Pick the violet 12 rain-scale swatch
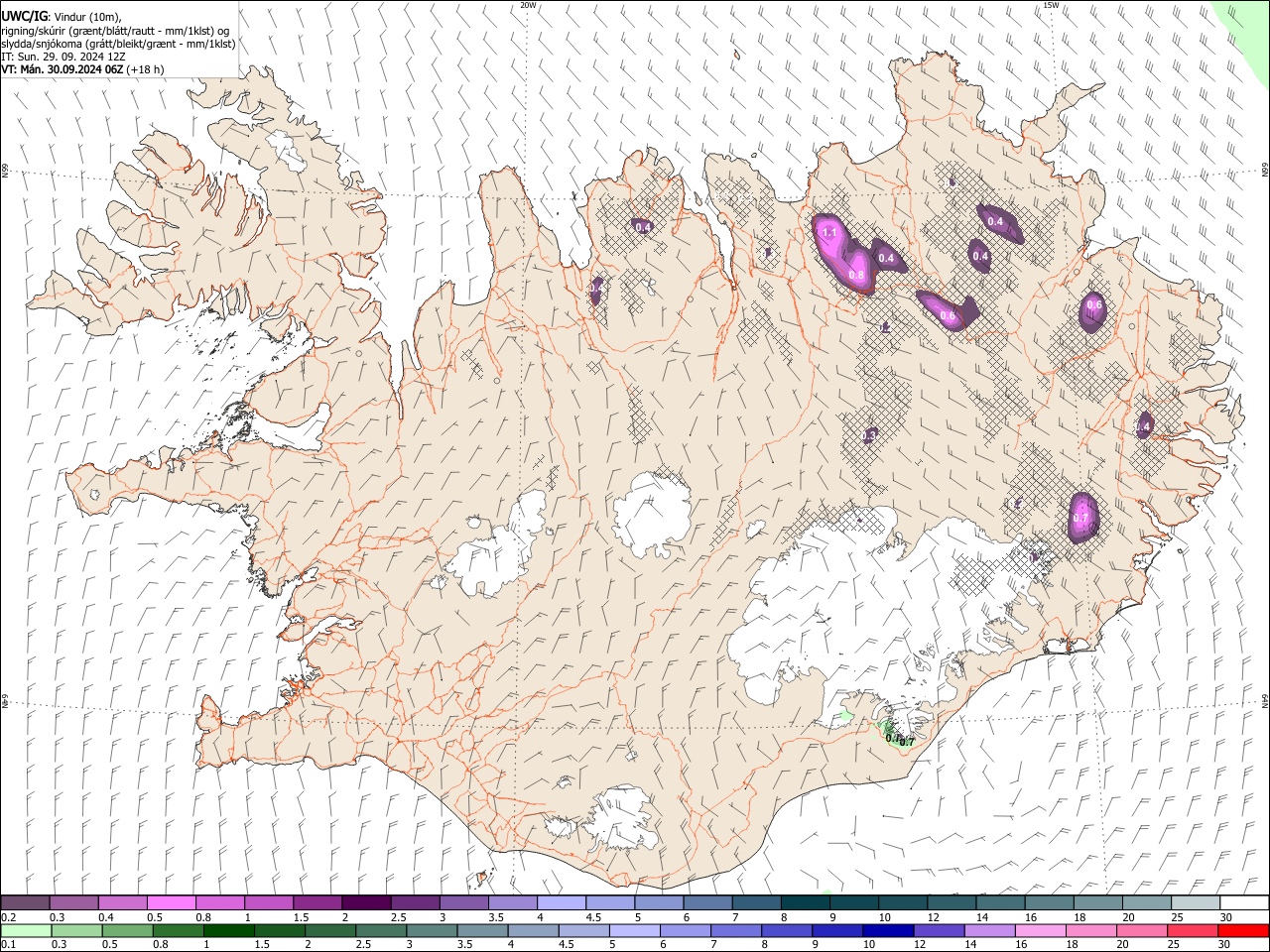Image resolution: width=1270 pixels, height=952 pixels. pos(939,930)
